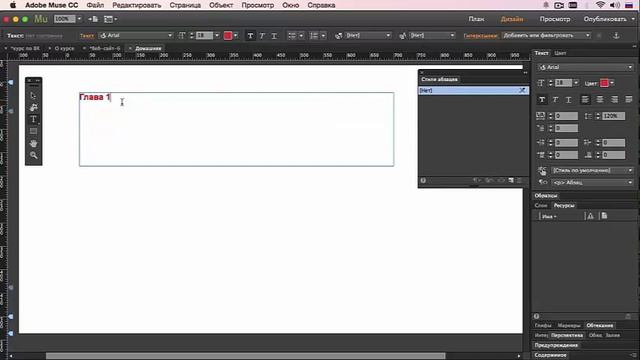This screenshot has width=640, height=360.
Task: Open the Файл menu
Action: (95, 5)
